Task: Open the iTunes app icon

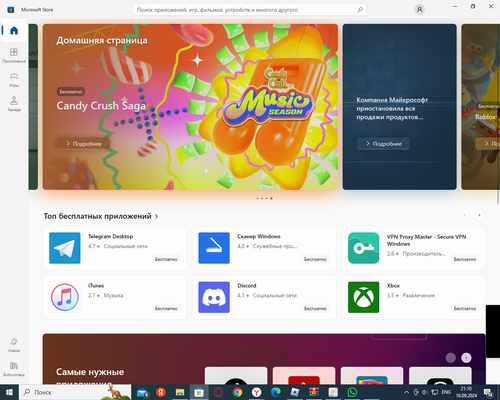Action: [x=65, y=297]
